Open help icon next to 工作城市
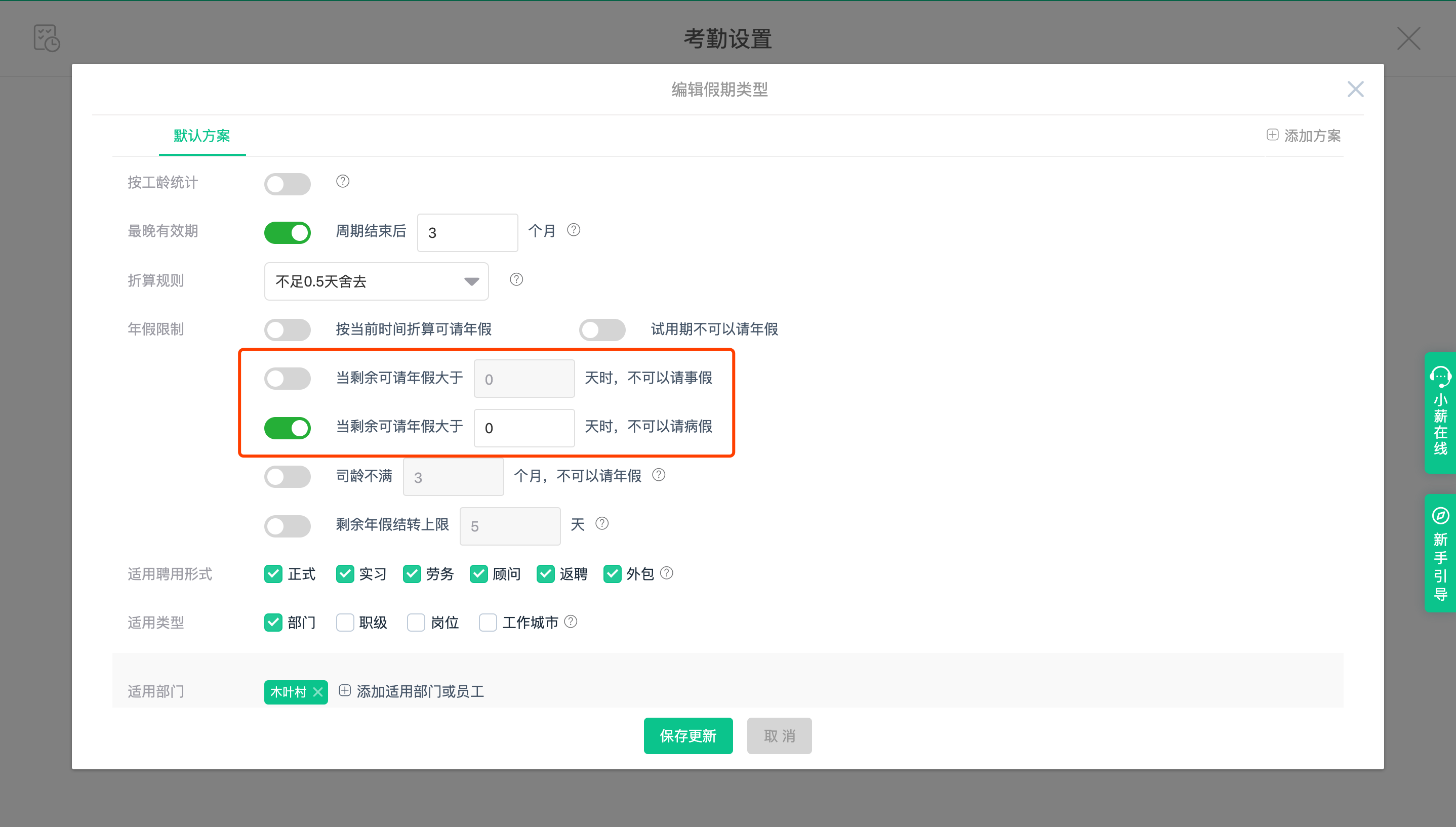 coord(571,622)
